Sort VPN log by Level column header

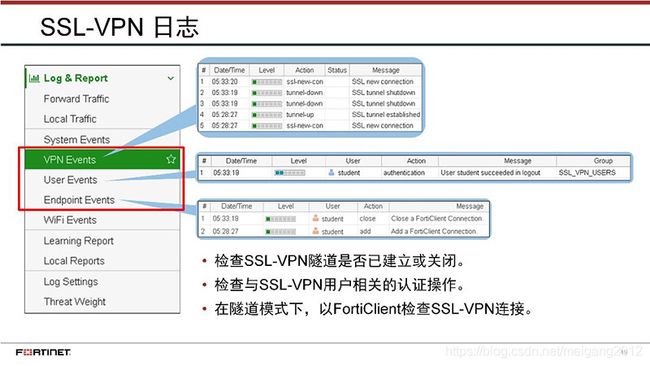[267, 70]
